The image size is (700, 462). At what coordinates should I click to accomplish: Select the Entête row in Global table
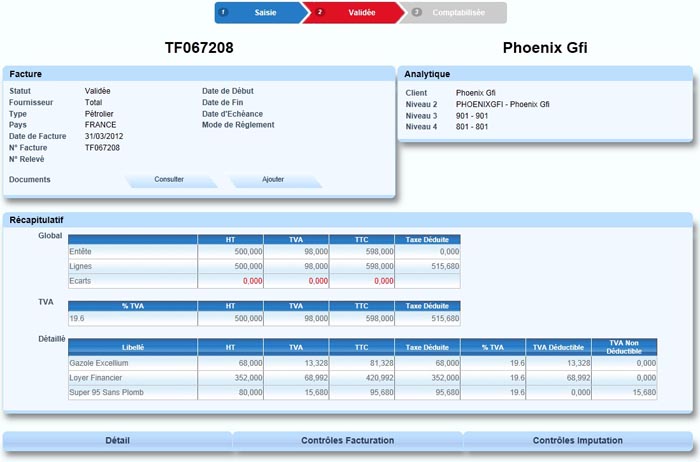tap(132, 253)
